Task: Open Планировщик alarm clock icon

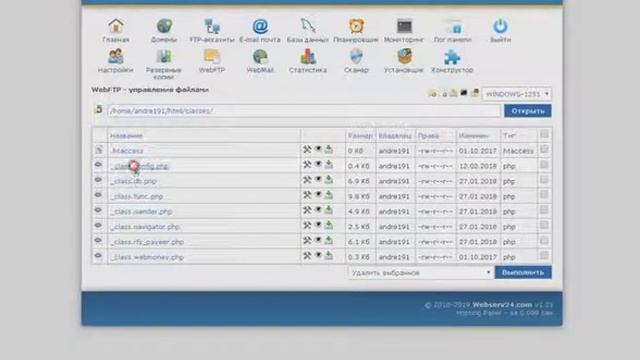Action: (x=356, y=26)
